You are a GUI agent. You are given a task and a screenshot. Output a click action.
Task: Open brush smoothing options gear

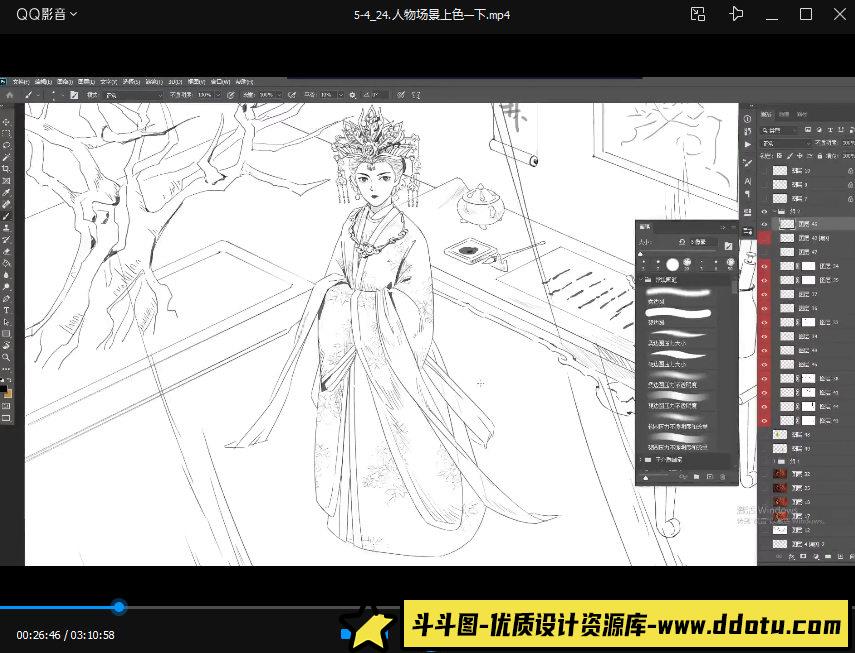point(352,95)
